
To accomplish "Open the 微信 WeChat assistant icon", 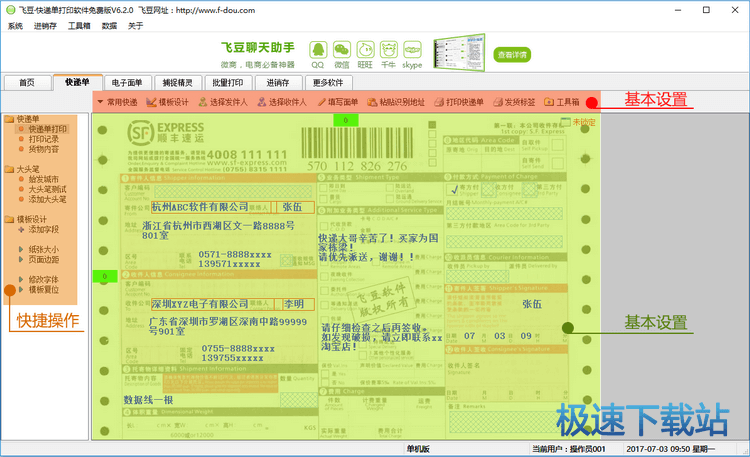I will point(342,50).
